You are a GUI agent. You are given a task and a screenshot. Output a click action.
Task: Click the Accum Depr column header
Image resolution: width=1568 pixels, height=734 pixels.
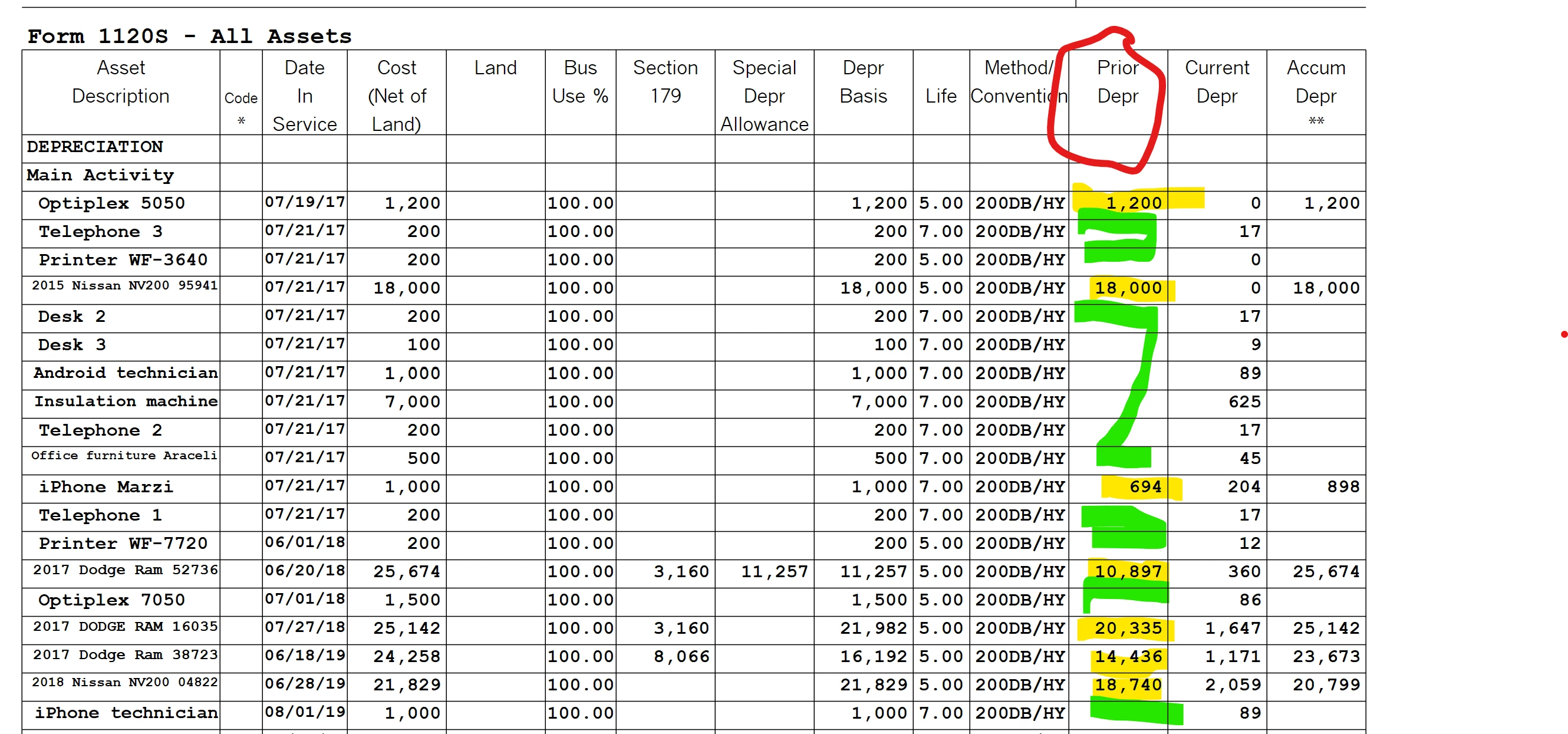coord(1315,82)
